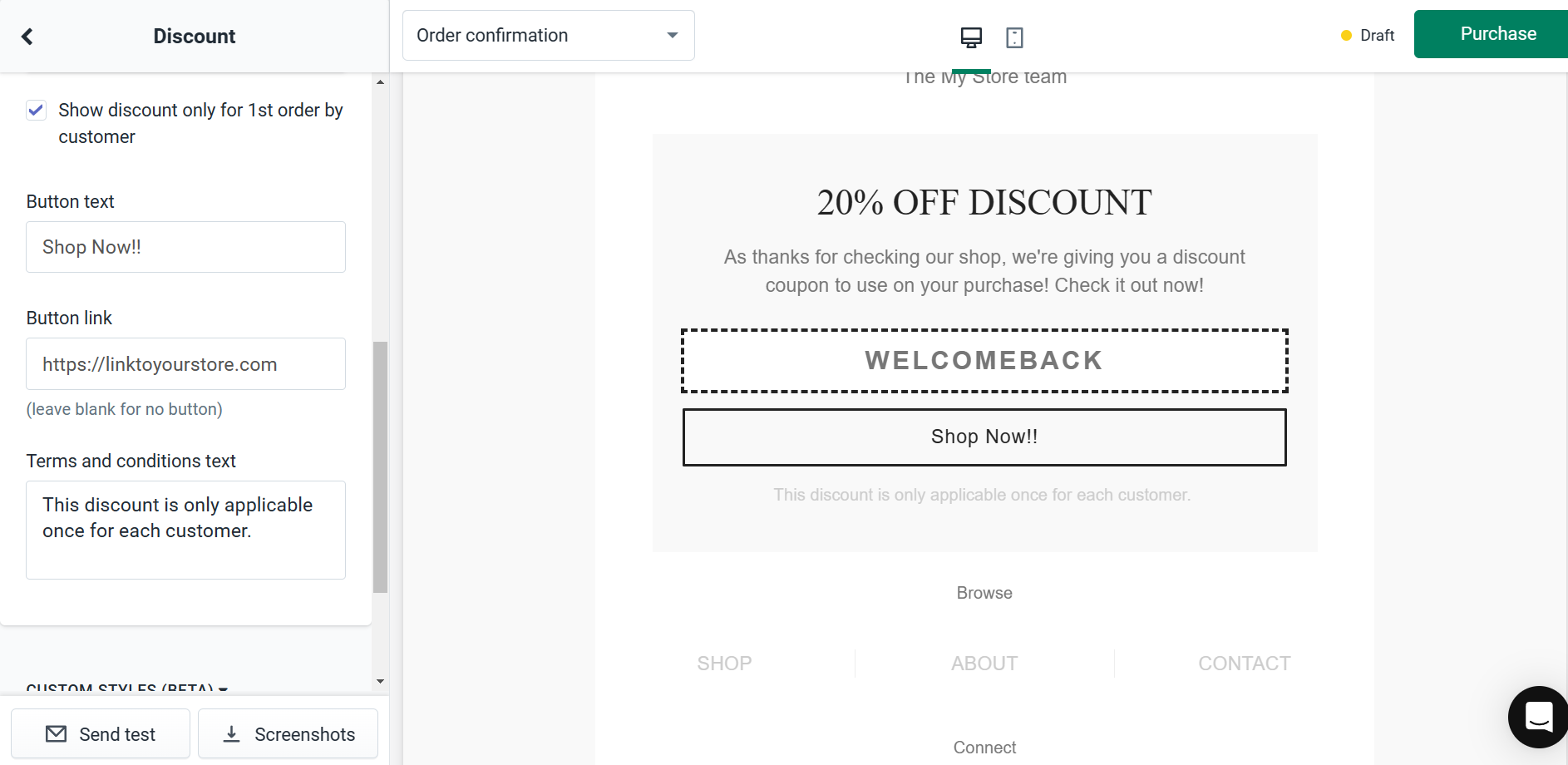
Task: Click the Terms and conditions text area
Action: click(x=185, y=530)
